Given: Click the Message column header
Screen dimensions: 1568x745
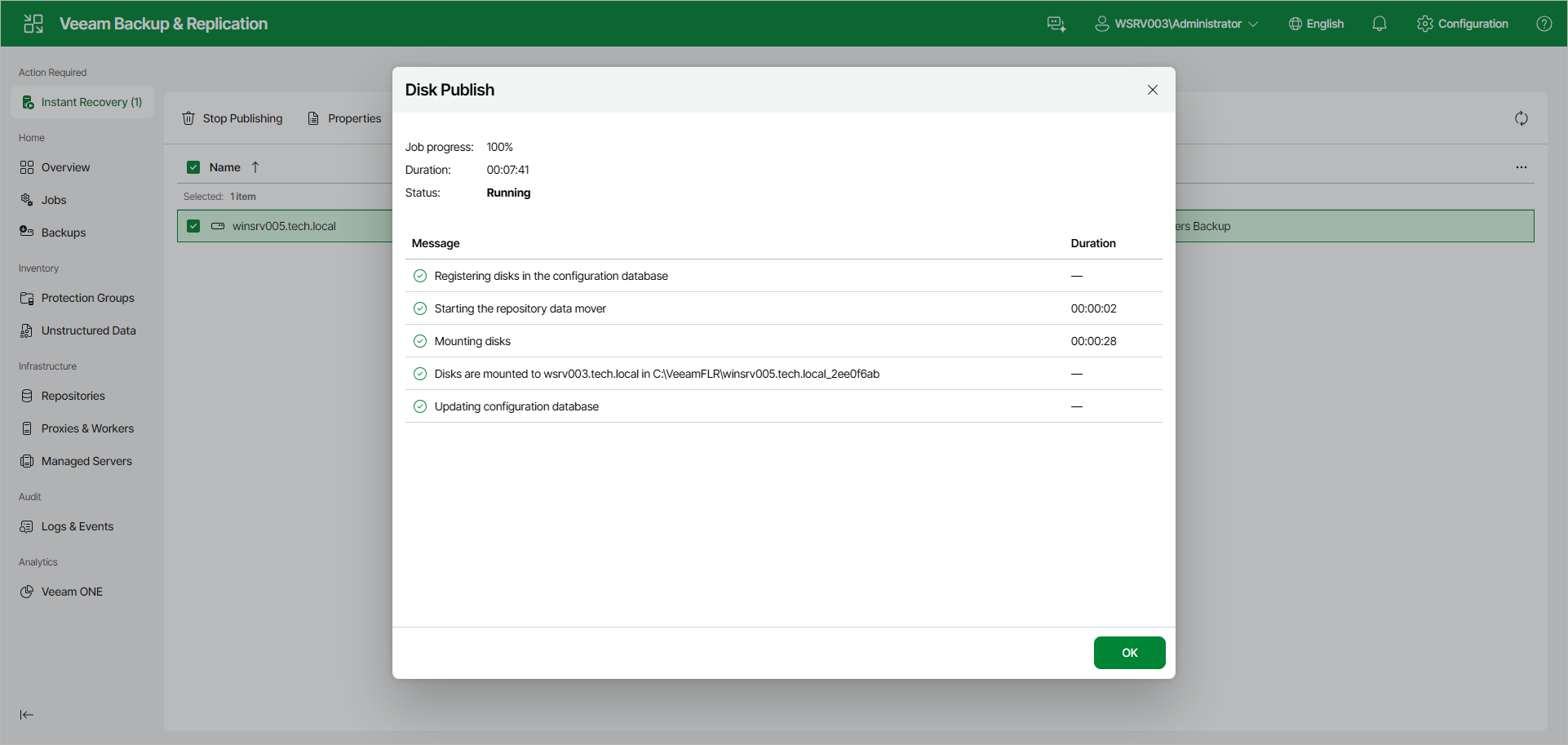Looking at the screenshot, I should (436, 243).
